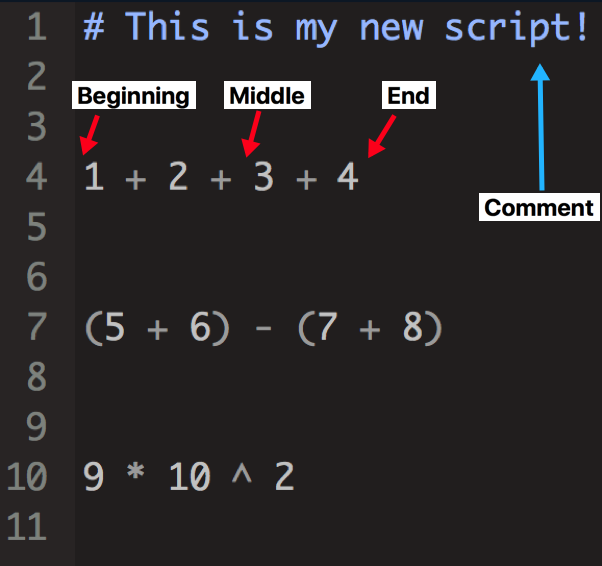
Task: Place cursor on the number 3 in line 4
Action: [263, 178]
